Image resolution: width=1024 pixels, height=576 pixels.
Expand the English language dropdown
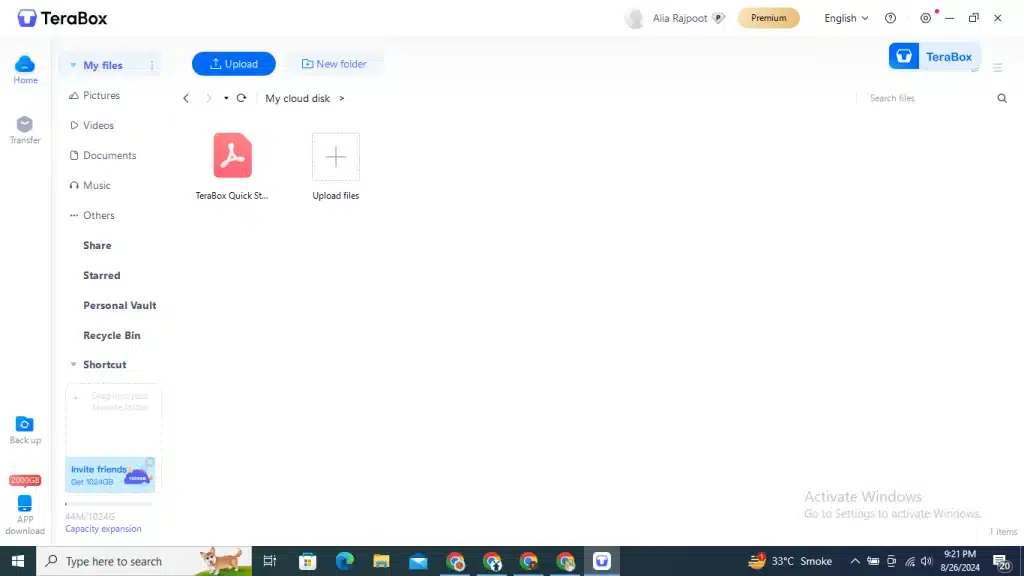(x=845, y=18)
